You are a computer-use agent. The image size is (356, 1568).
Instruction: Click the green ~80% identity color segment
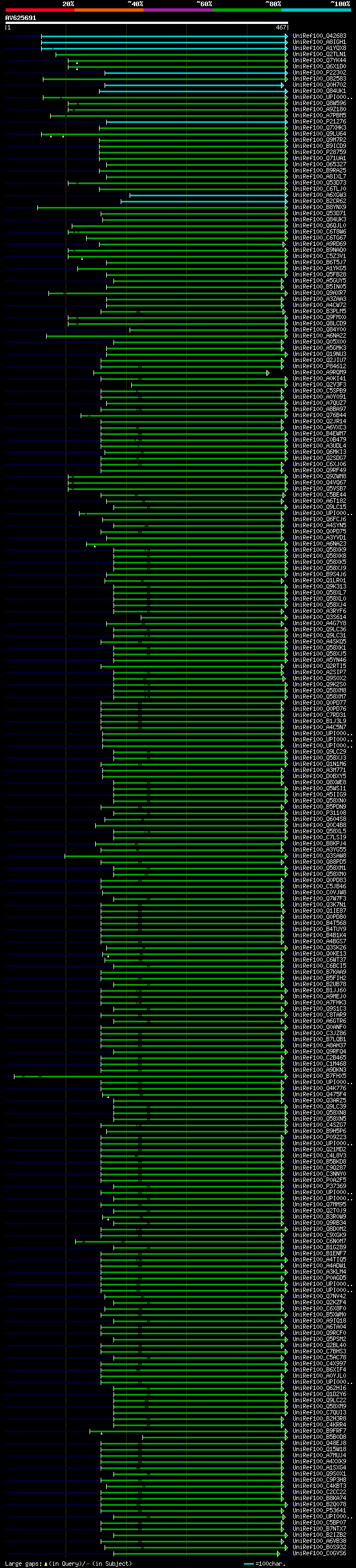pos(247,10)
